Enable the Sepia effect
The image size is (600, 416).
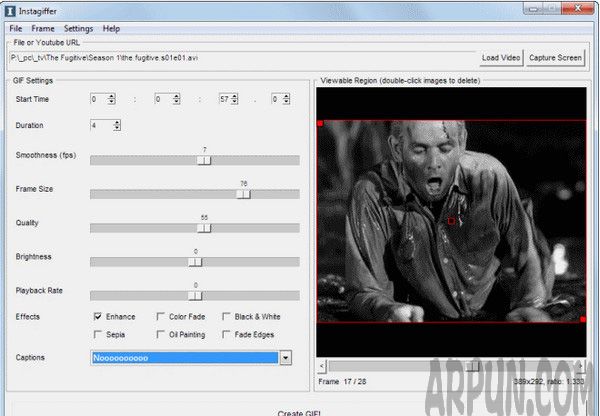[97, 335]
